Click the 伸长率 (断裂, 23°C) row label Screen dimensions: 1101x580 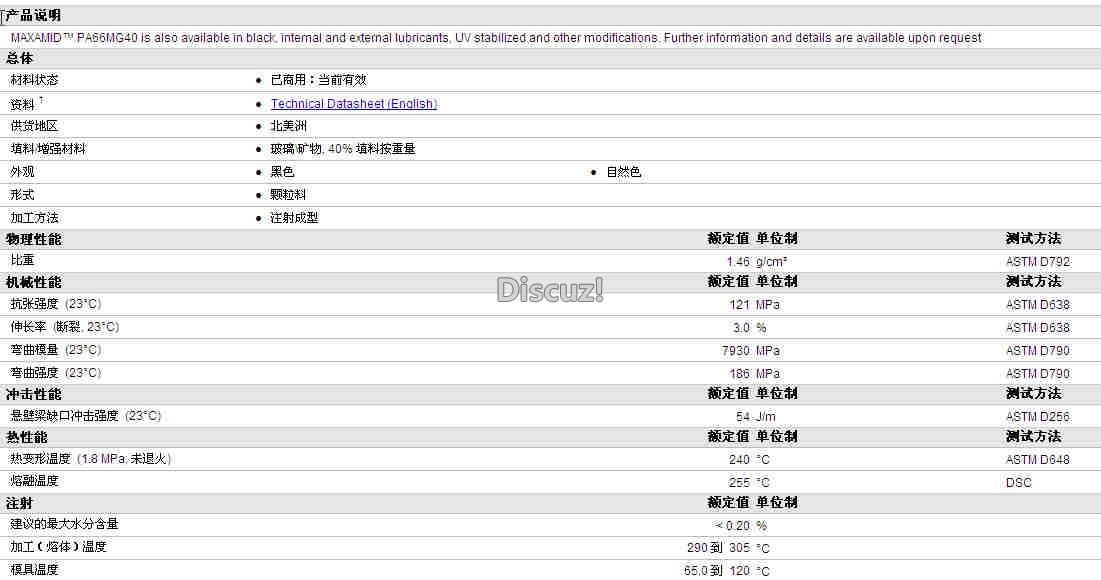[65, 327]
